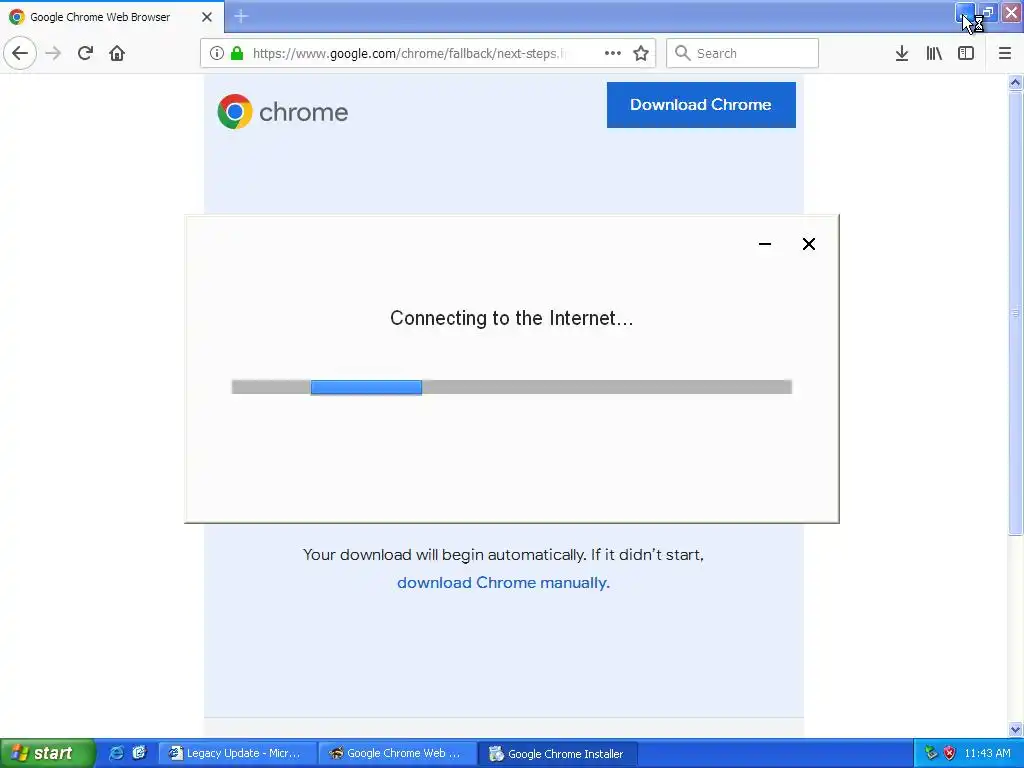Screen dimensions: 1024x768
Task: View connection security via green padlock
Action: click(x=237, y=53)
